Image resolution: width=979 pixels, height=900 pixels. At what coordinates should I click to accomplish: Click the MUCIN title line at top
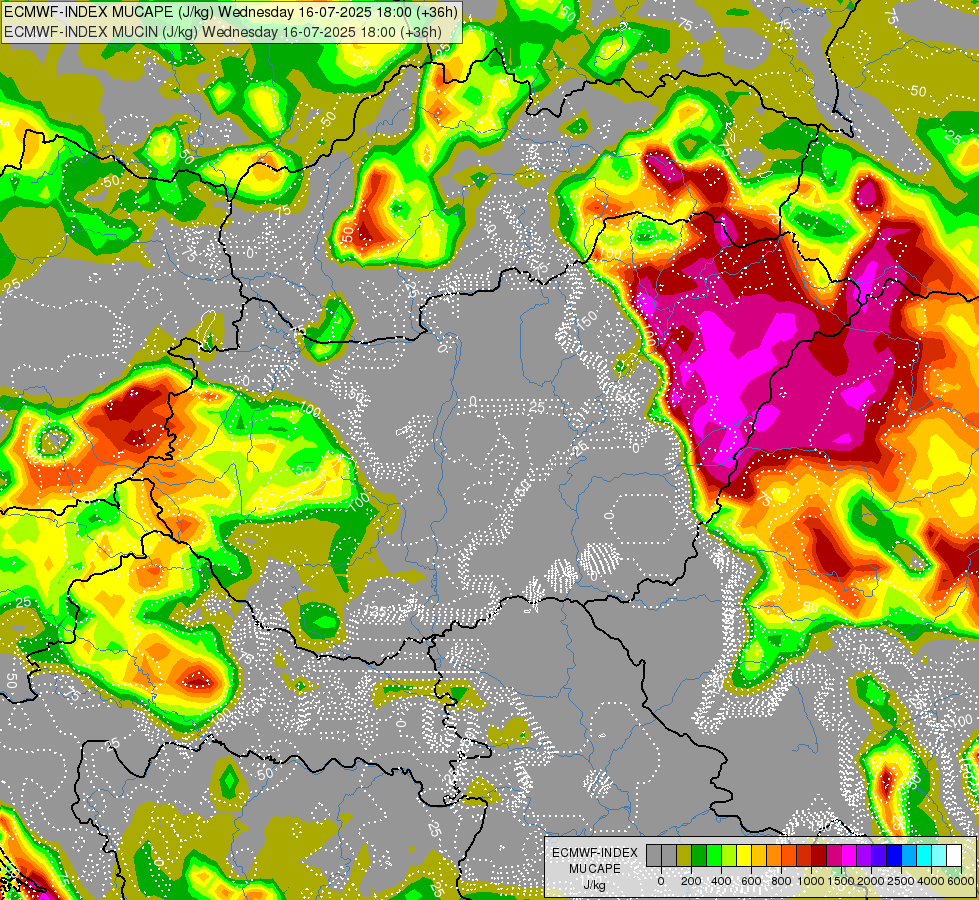point(223,31)
